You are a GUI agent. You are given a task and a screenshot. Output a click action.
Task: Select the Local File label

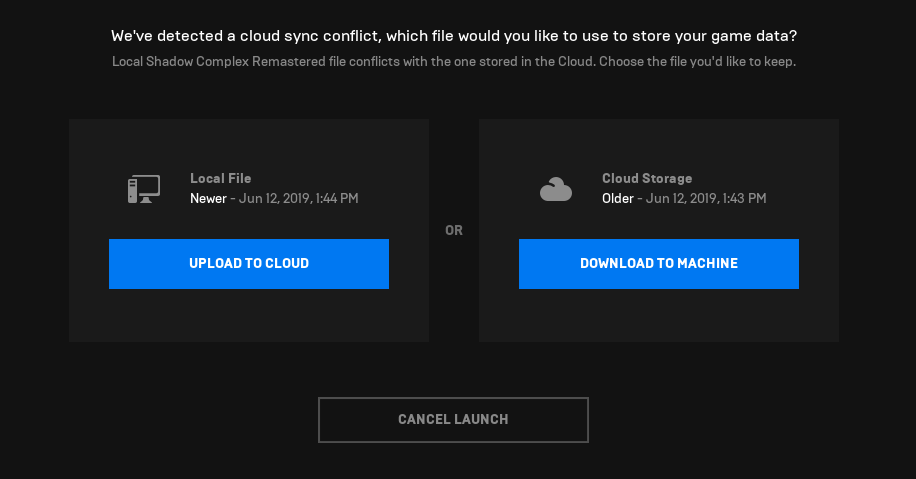pos(220,179)
